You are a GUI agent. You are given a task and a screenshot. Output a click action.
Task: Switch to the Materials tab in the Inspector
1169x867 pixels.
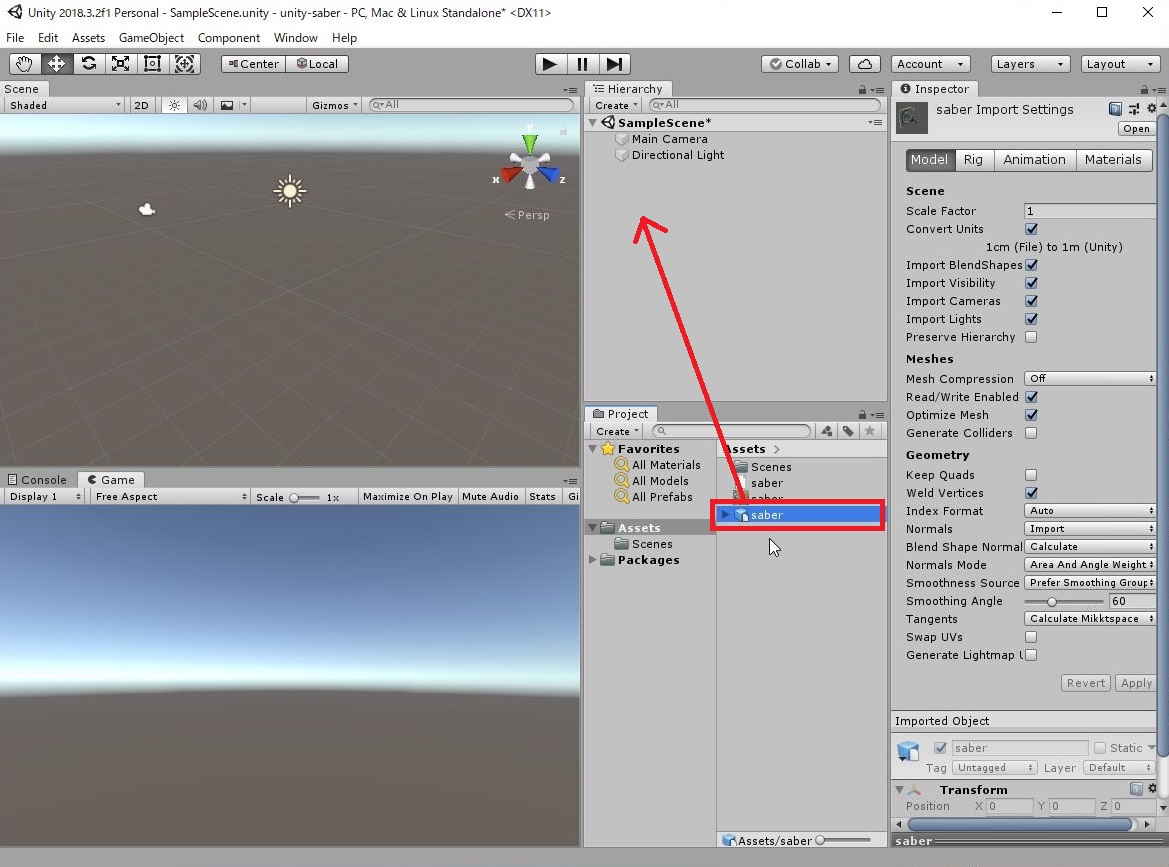pyautogui.click(x=1113, y=159)
